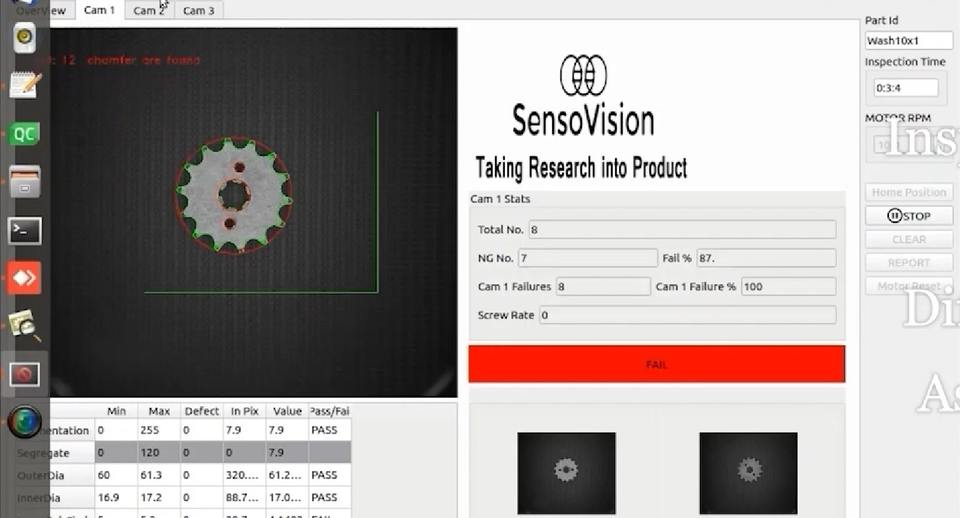The height and width of the screenshot is (518, 960).
Task: Click the red FAIL status bar
Action: tap(656, 364)
